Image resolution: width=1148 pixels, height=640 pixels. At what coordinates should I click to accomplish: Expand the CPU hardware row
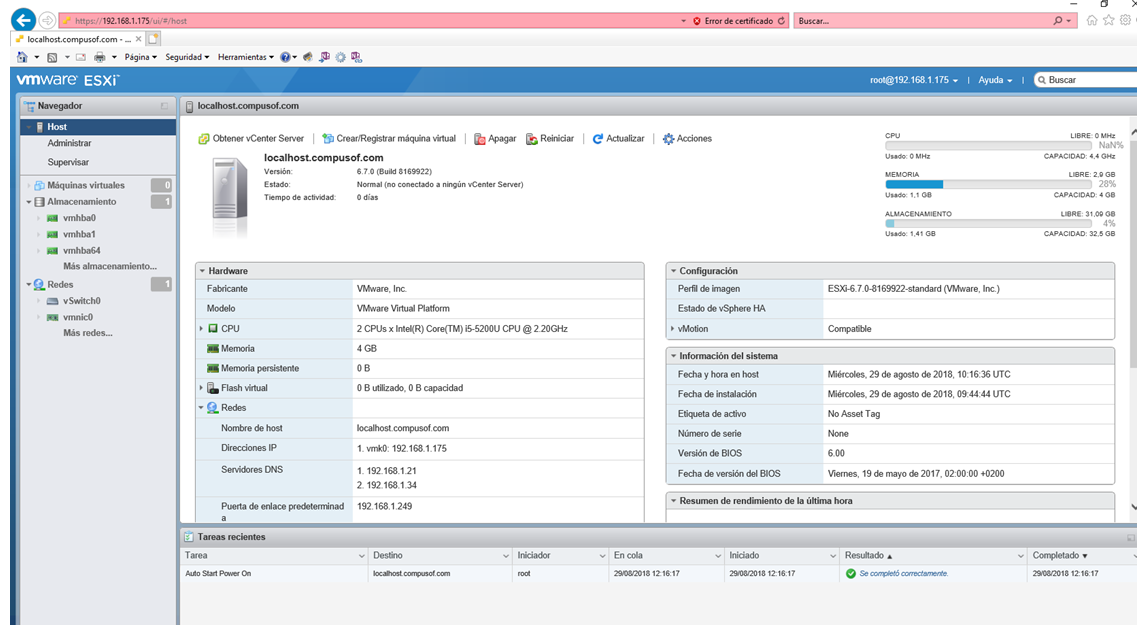(201, 329)
